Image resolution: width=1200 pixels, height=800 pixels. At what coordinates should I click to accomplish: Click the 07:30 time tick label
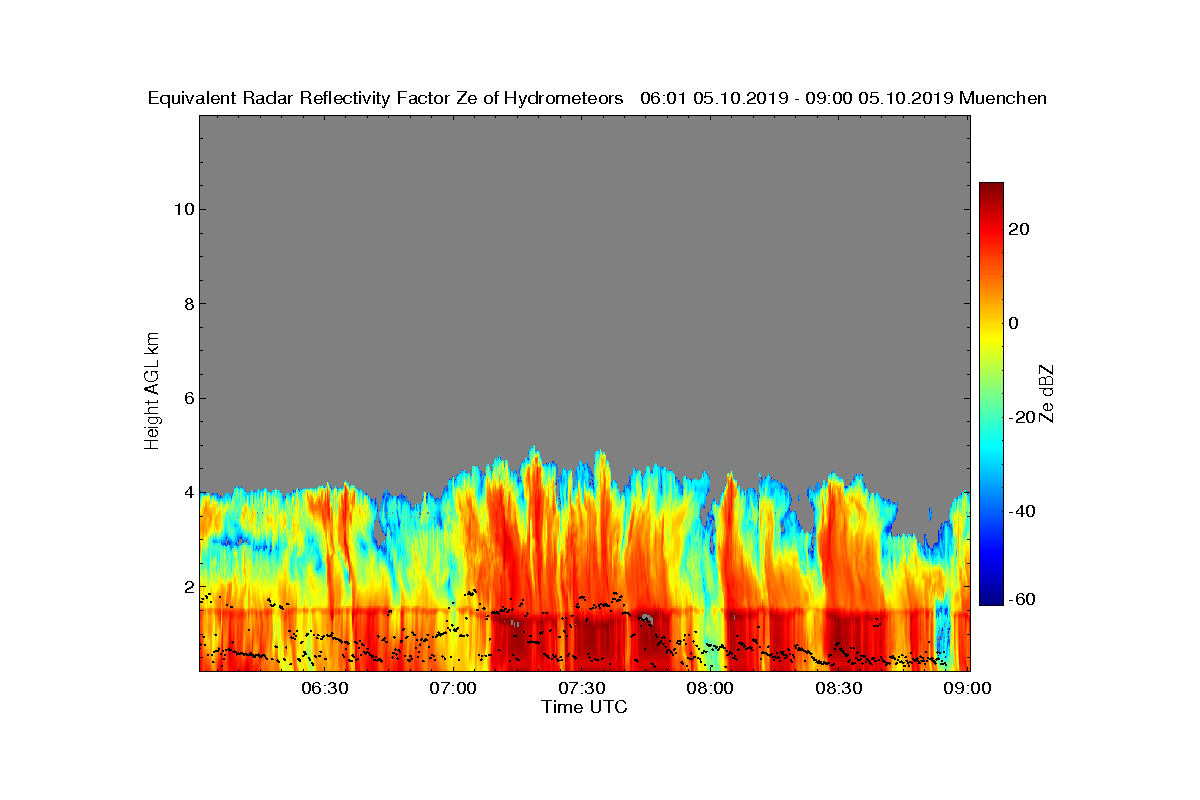click(x=582, y=688)
